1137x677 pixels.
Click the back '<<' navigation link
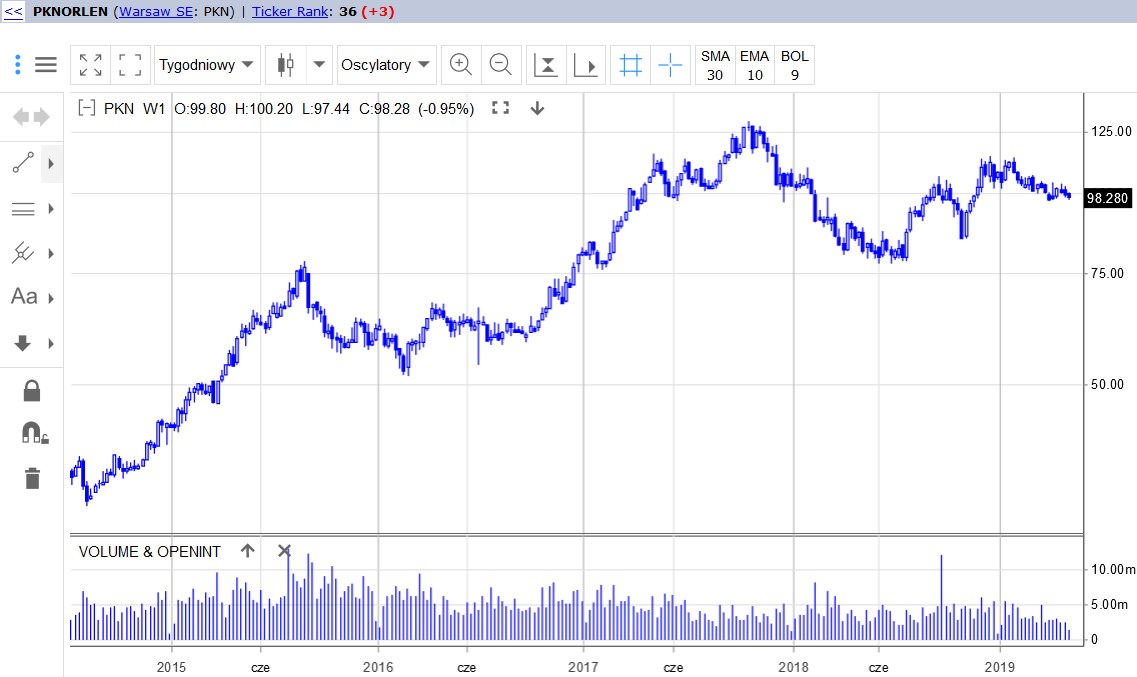13,12
